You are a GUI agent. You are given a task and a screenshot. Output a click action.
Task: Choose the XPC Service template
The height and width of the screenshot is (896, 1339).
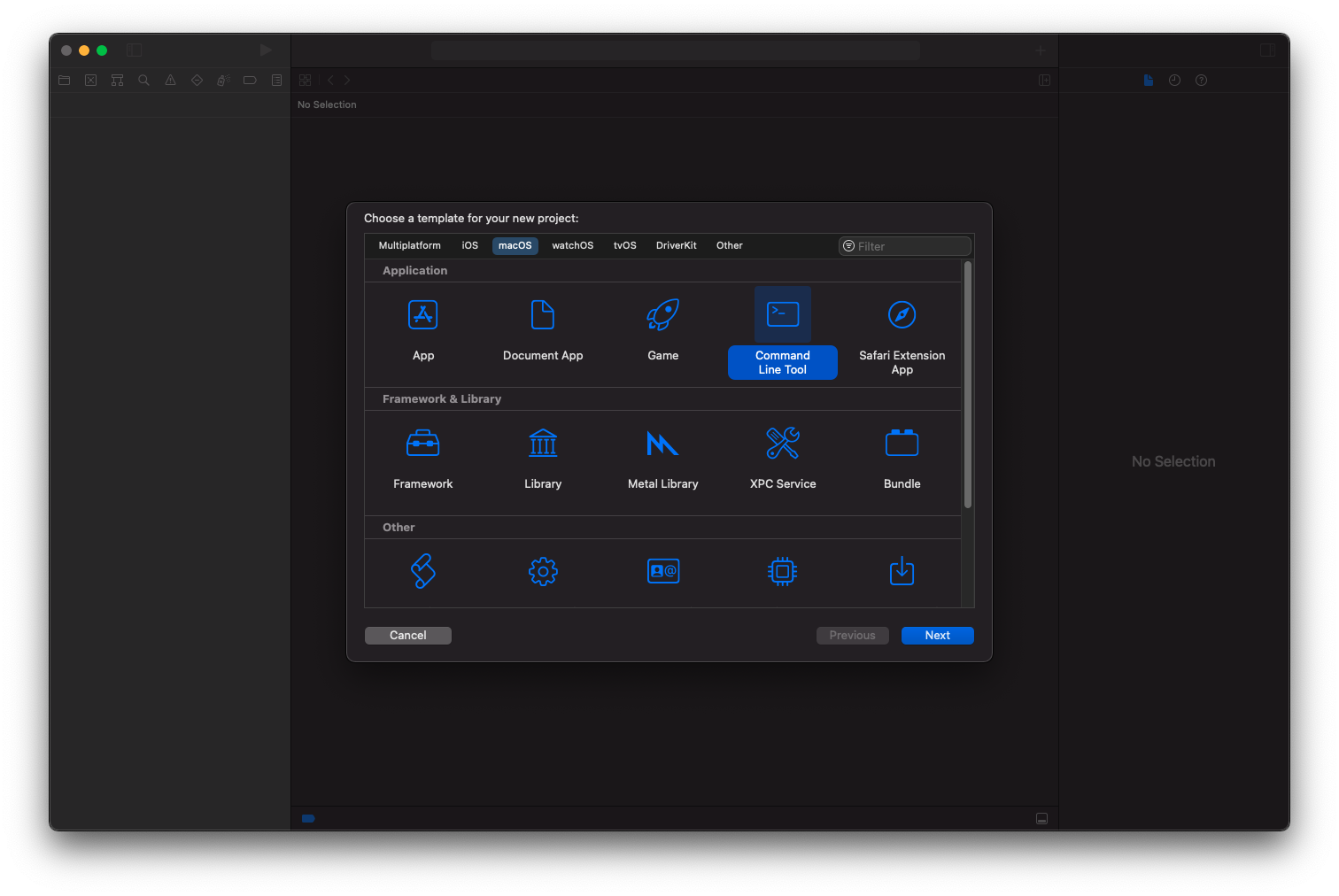tap(782, 444)
